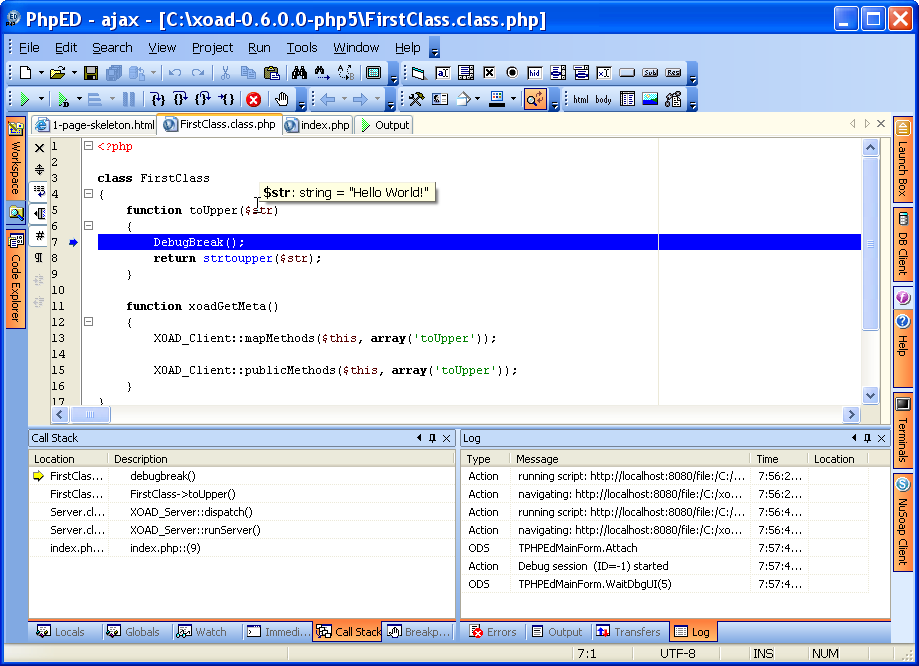The height and width of the screenshot is (666, 919).
Task: Switch to the 1-page-skeleton.html tab
Action: [x=95, y=125]
